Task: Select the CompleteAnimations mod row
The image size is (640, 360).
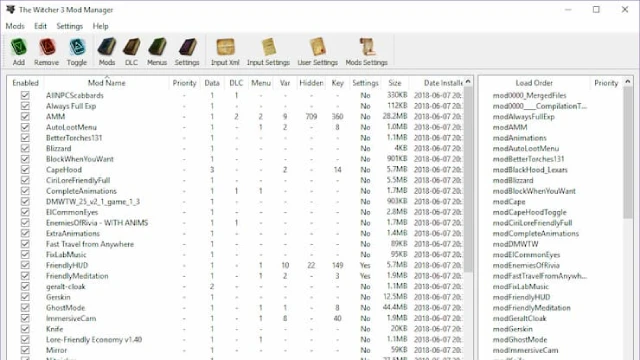Action: coord(235,191)
